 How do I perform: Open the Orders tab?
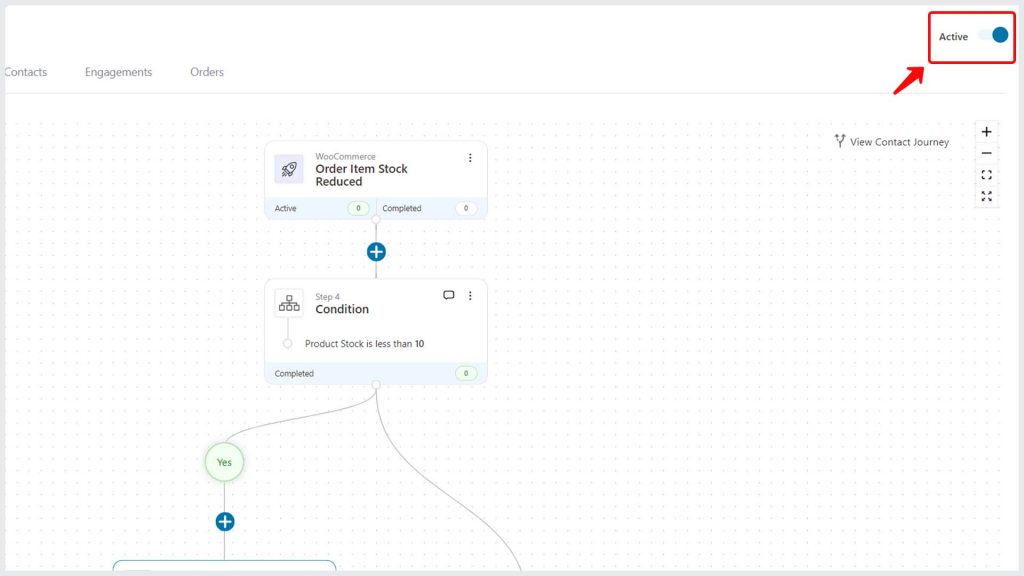[x=207, y=72]
